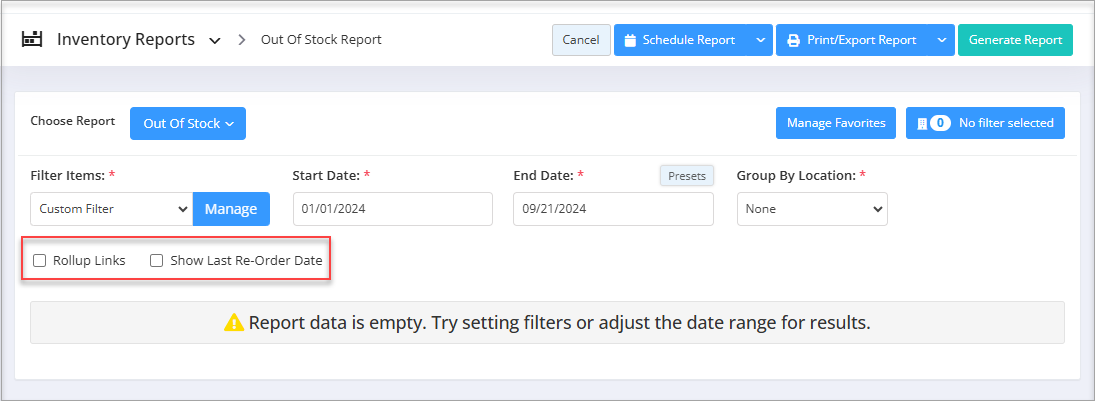Click the Start Date input field
The image size is (1095, 401).
392,209
